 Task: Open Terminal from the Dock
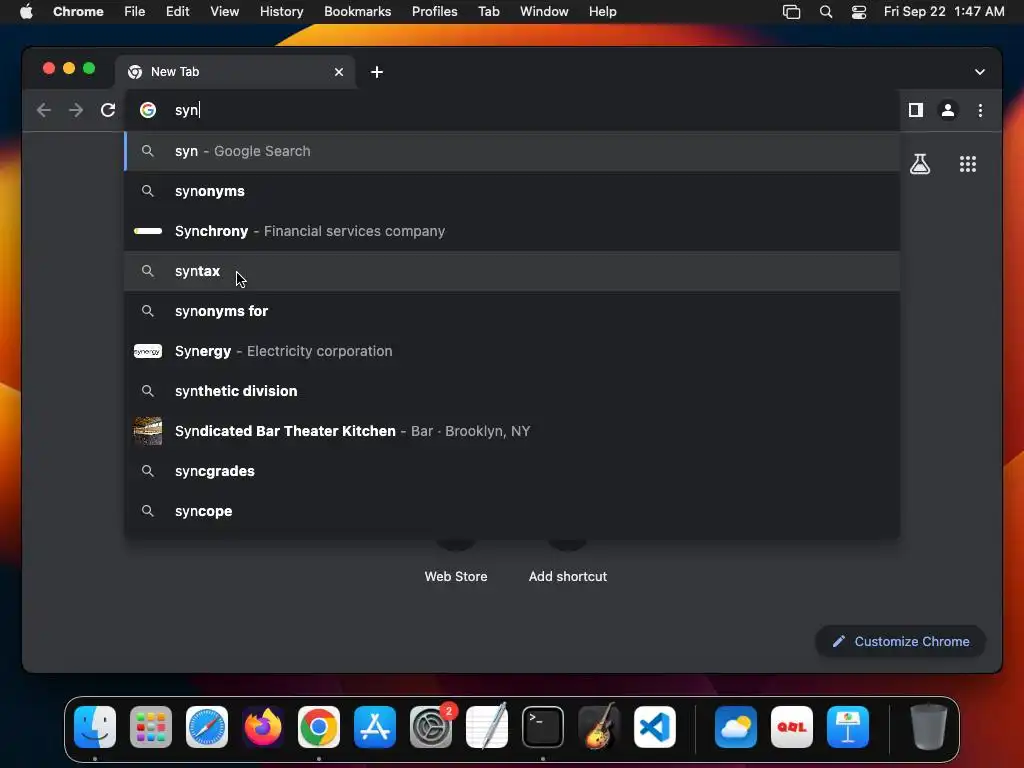(543, 727)
